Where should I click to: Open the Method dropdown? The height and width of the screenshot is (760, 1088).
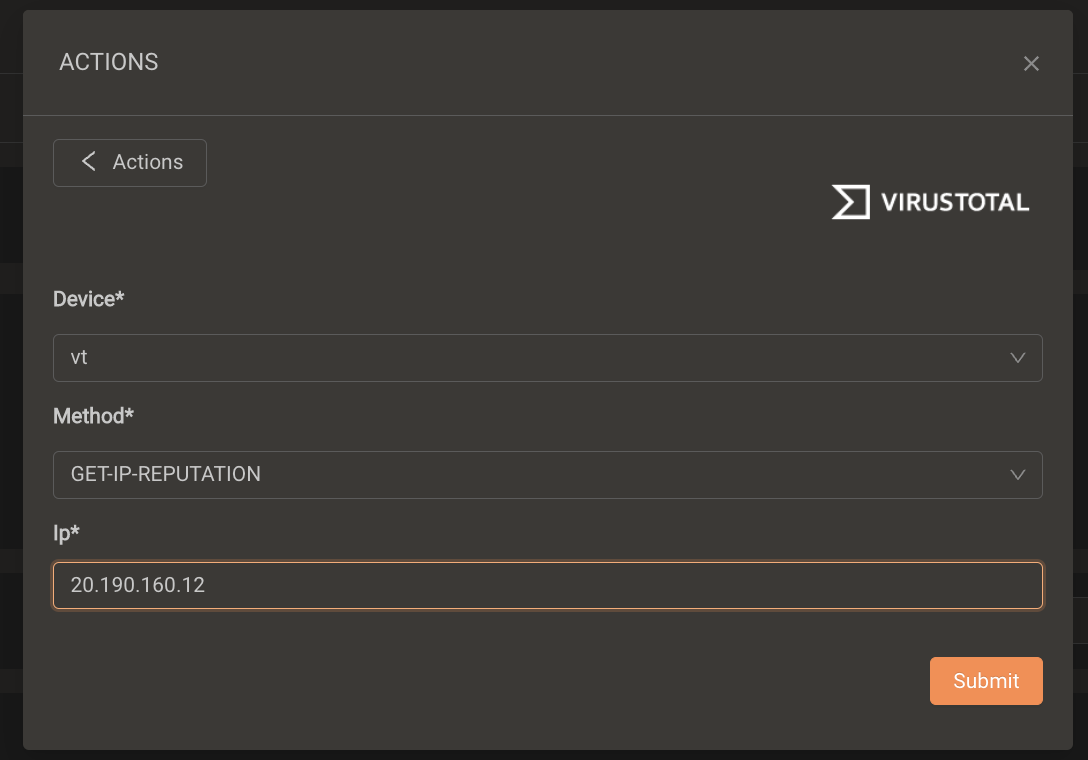(547, 475)
